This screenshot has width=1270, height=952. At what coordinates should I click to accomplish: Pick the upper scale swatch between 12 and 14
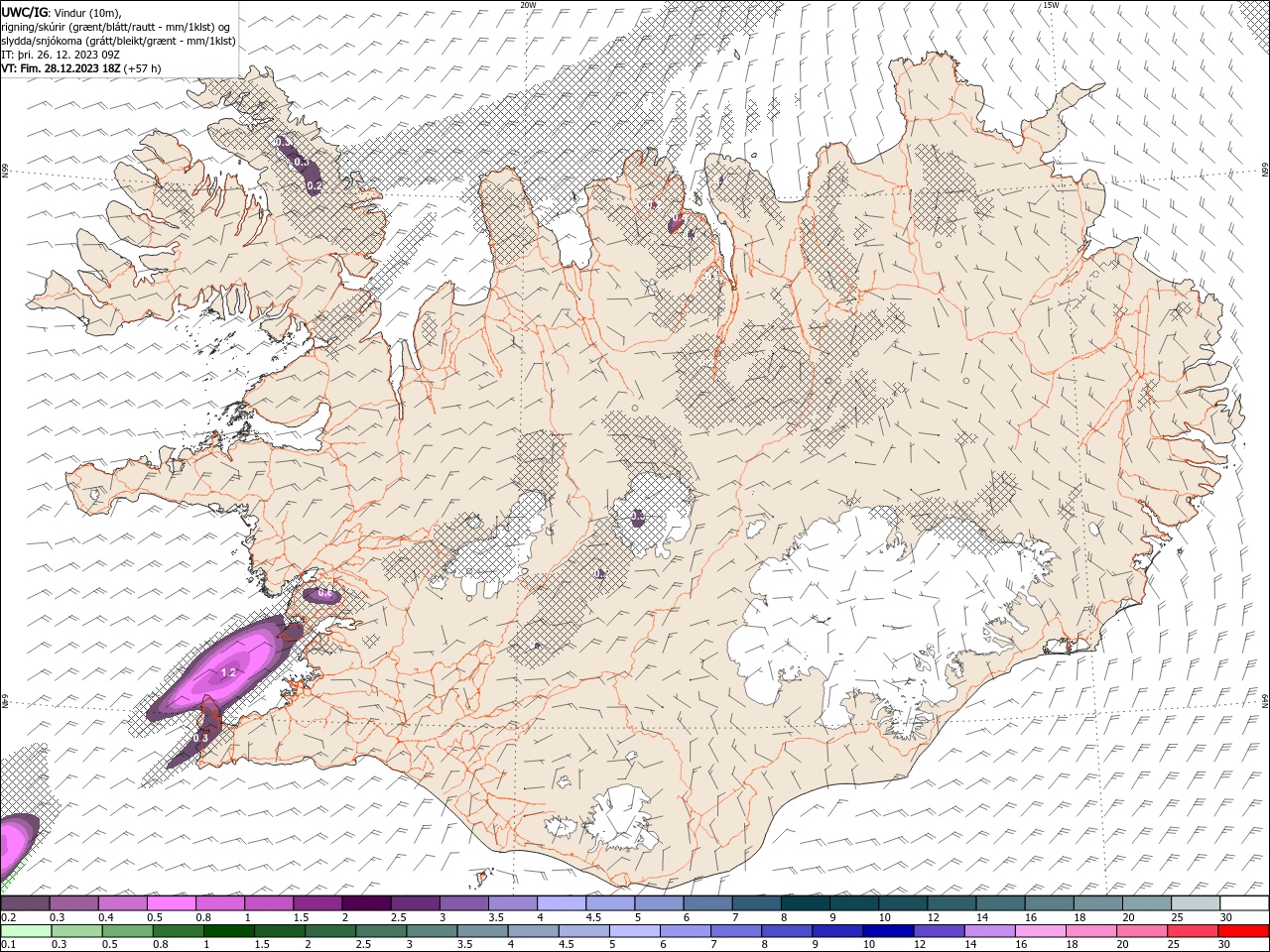(952, 902)
